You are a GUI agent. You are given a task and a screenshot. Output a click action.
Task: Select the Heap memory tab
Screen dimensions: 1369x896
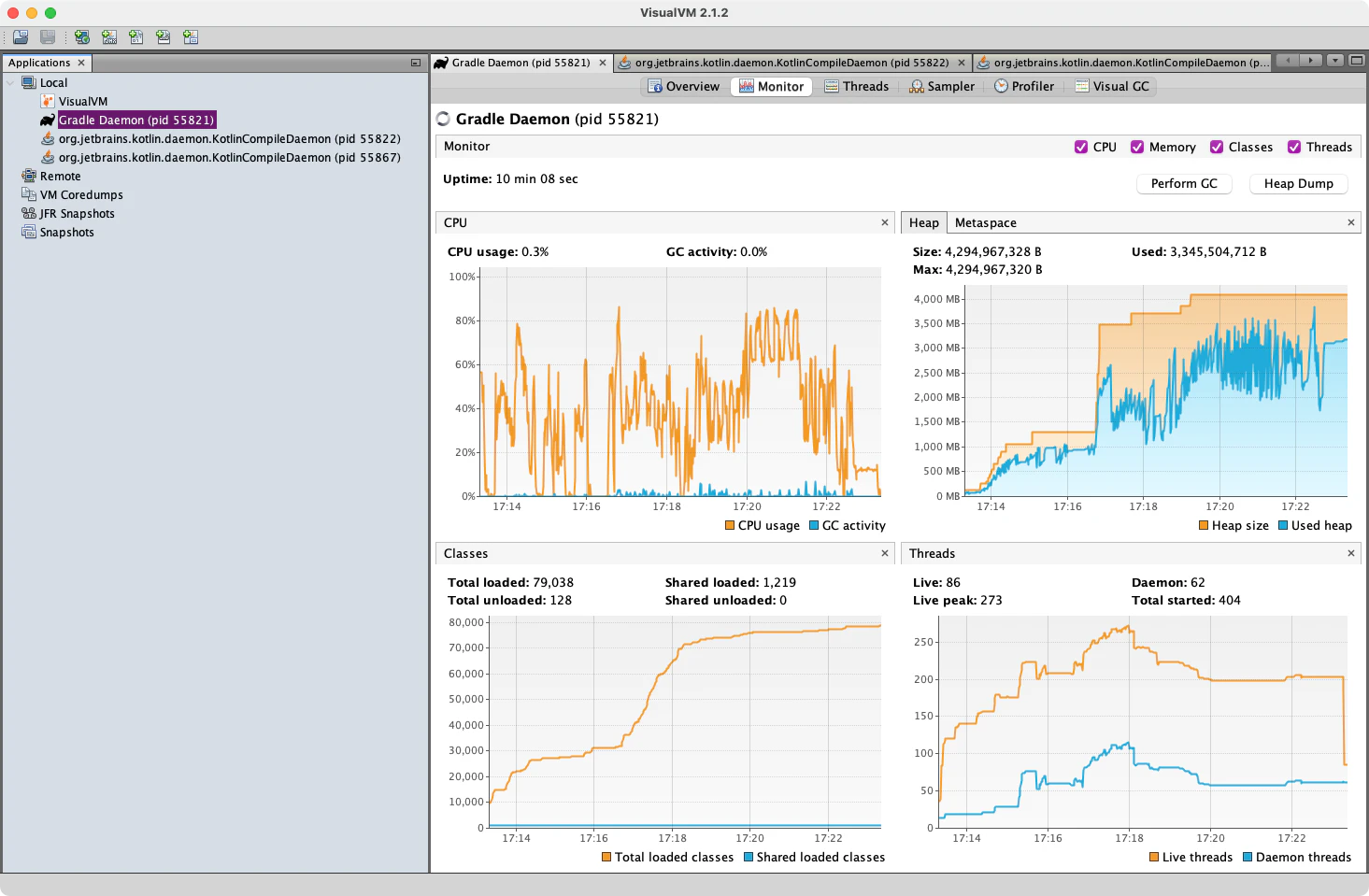[924, 222]
